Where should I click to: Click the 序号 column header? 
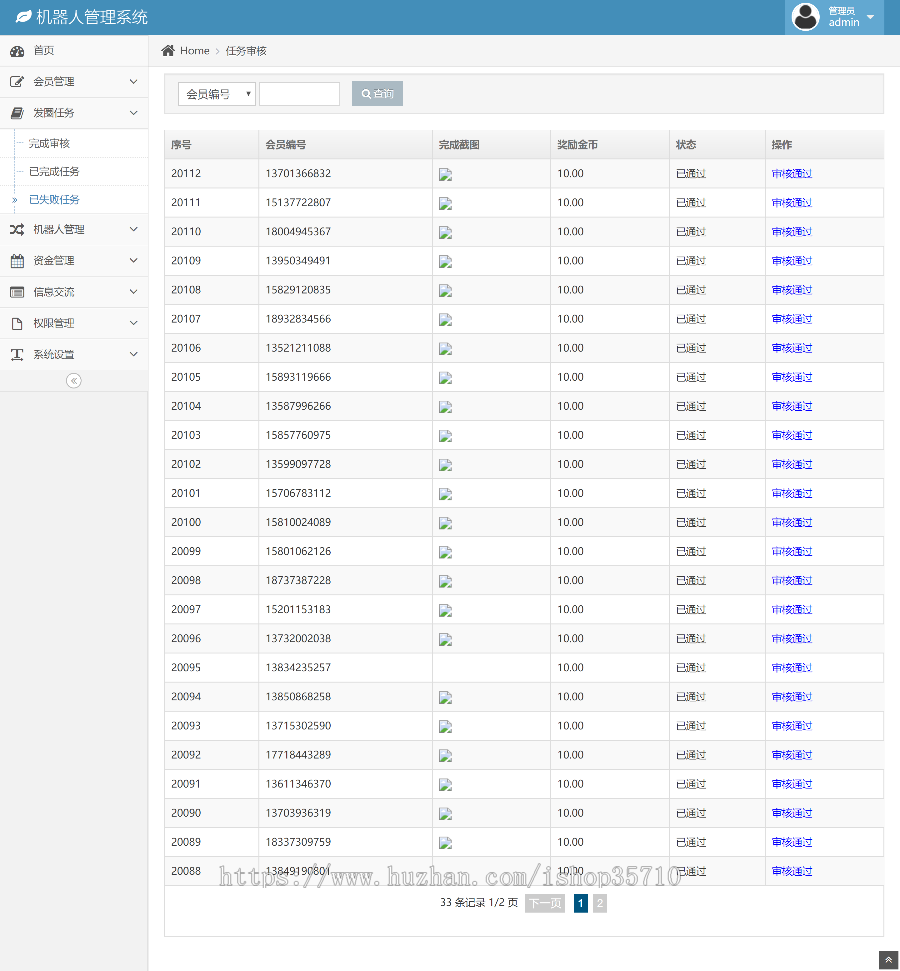tap(181, 145)
